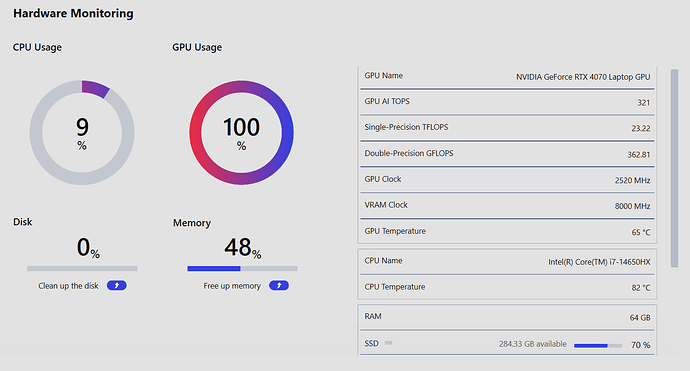690x371 pixels.
Task: Select the GPU Clock row label
Action: click(383, 179)
